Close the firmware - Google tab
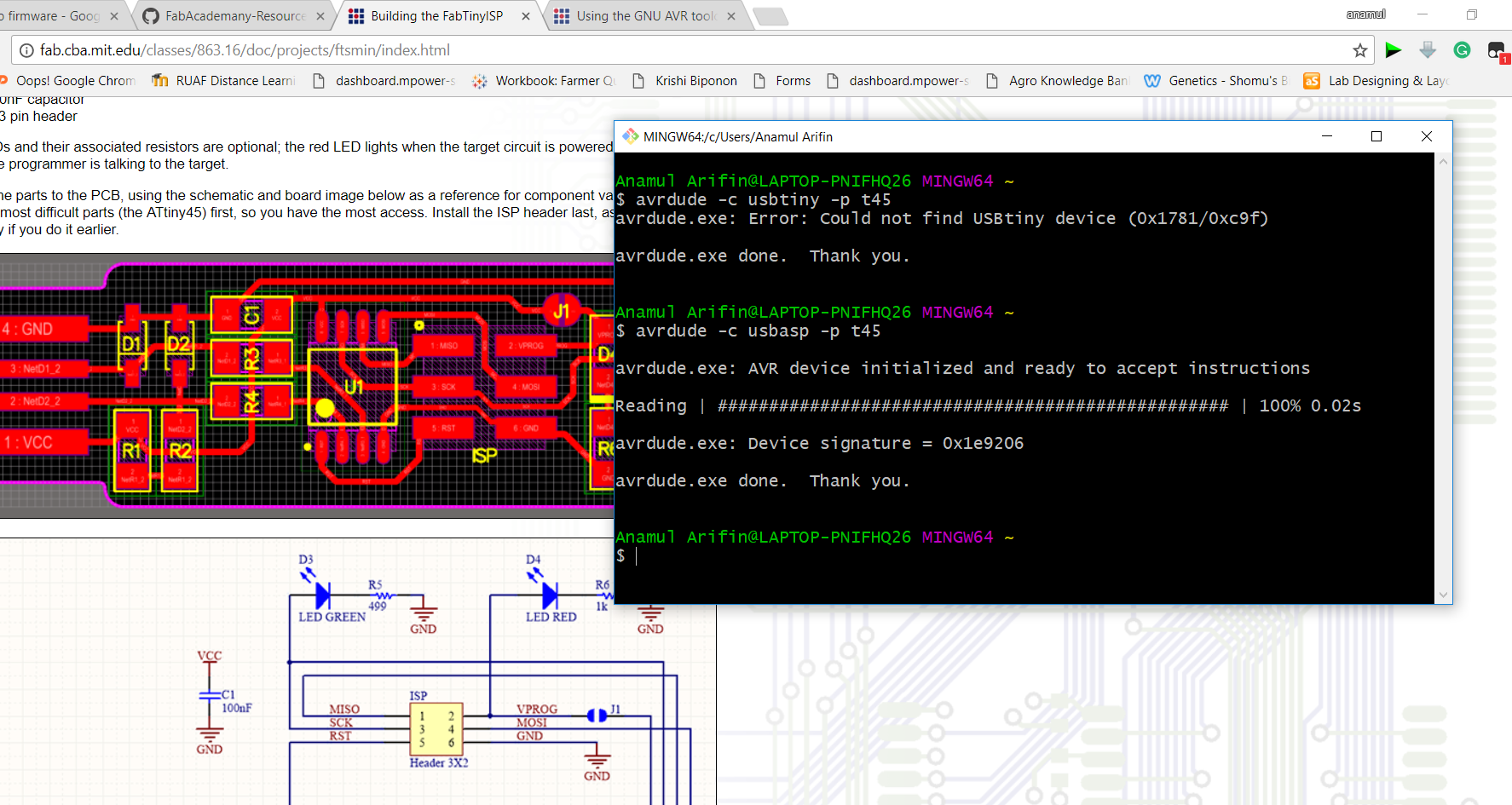The image size is (1512, 805). point(114,16)
